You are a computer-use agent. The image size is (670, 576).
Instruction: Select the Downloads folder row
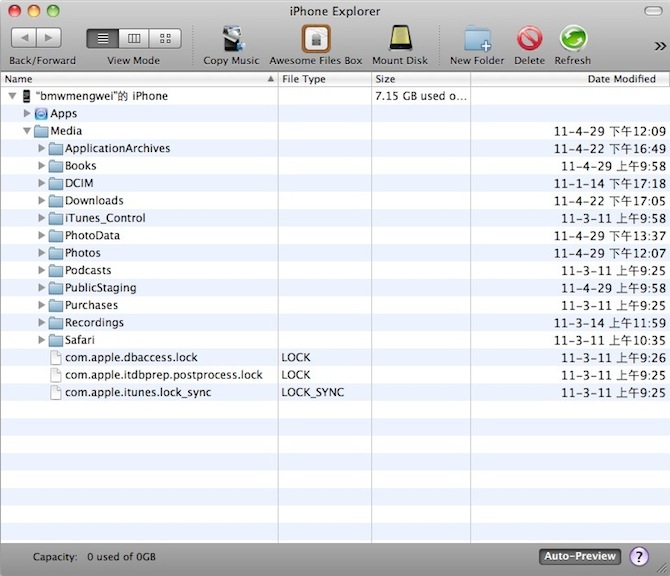pyautogui.click(x=335, y=200)
